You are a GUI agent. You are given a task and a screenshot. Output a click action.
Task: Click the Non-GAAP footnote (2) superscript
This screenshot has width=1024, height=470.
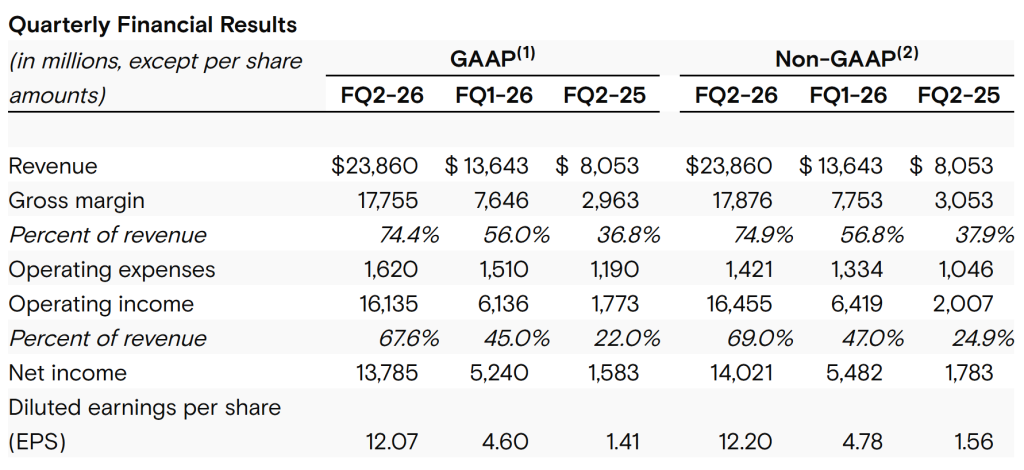tap(907, 53)
